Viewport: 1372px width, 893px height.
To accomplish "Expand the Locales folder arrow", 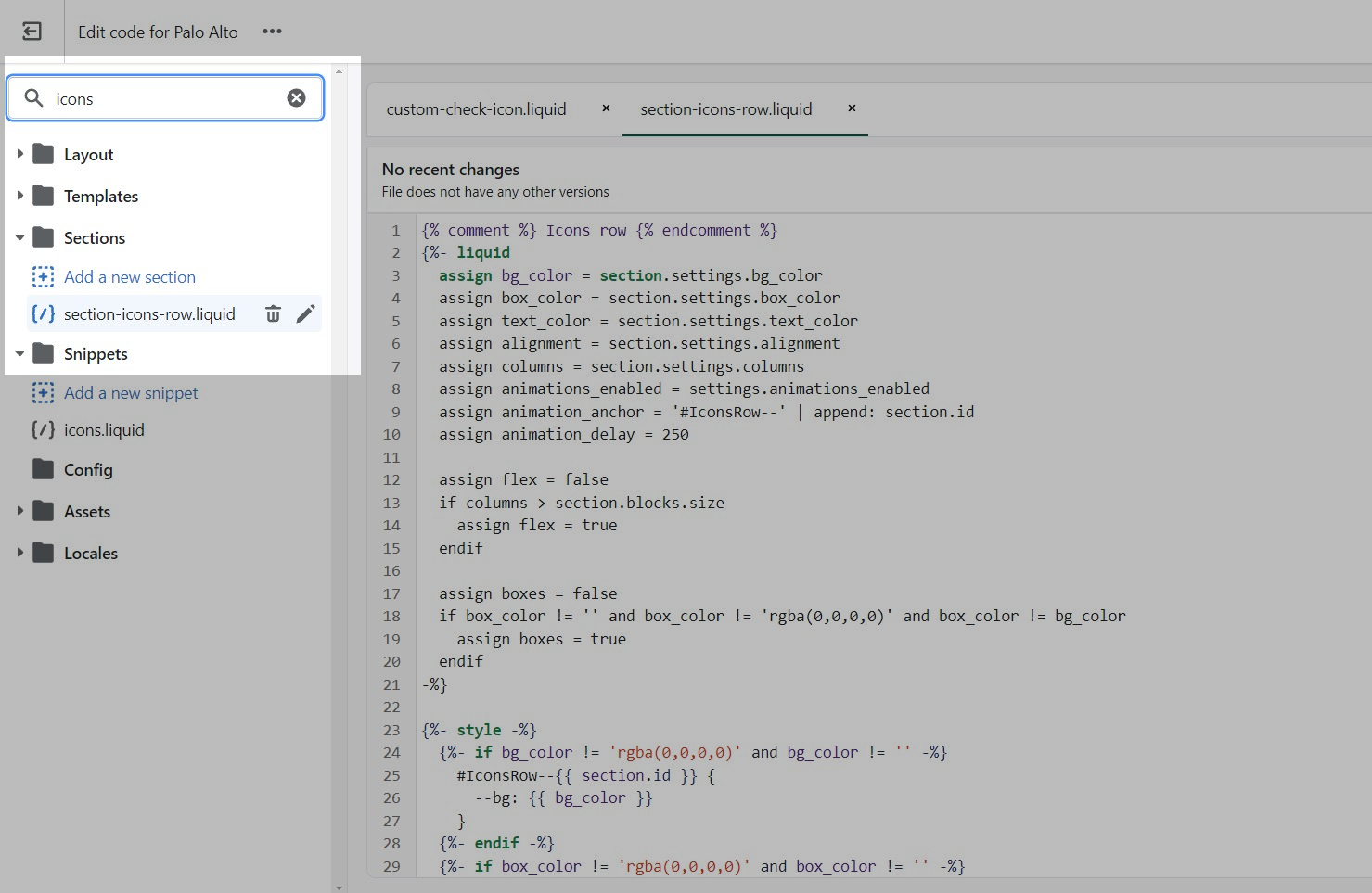I will point(19,553).
